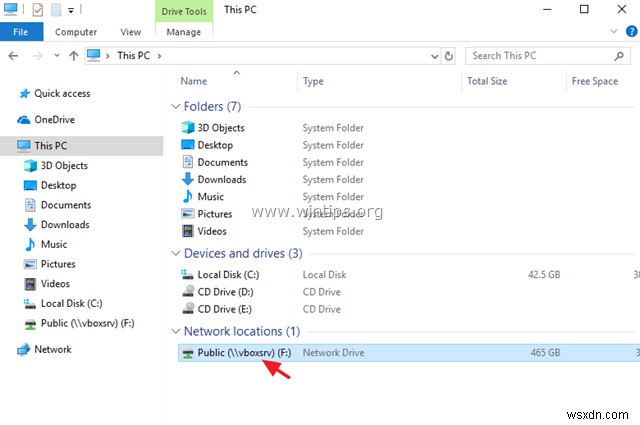
Task: Click the Forward navigation arrow
Action: pos(37,56)
